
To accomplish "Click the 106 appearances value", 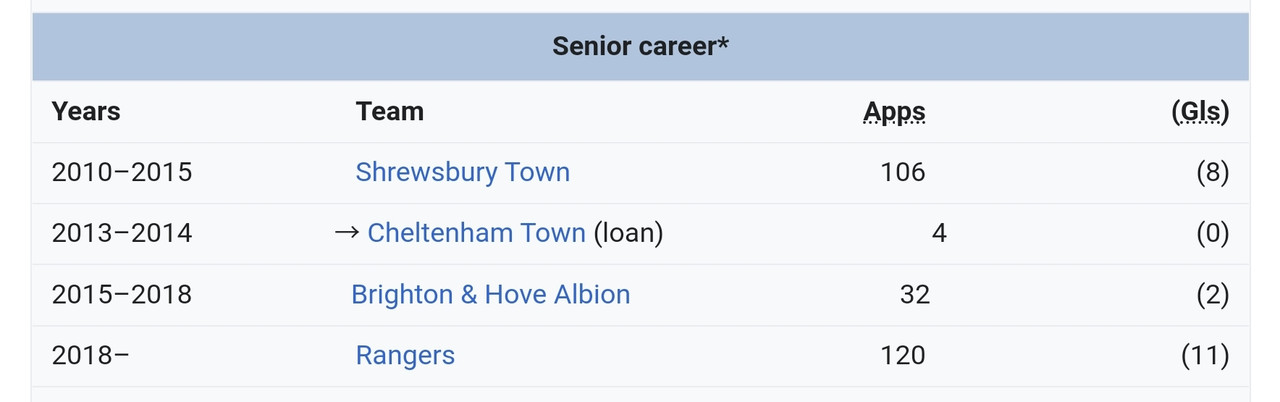I will point(903,172).
